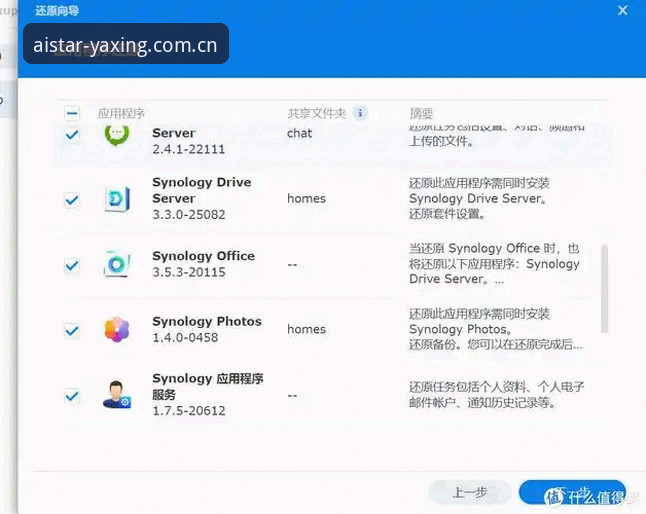
Task: Click the Synology Chat Server app icon
Action: point(117,134)
